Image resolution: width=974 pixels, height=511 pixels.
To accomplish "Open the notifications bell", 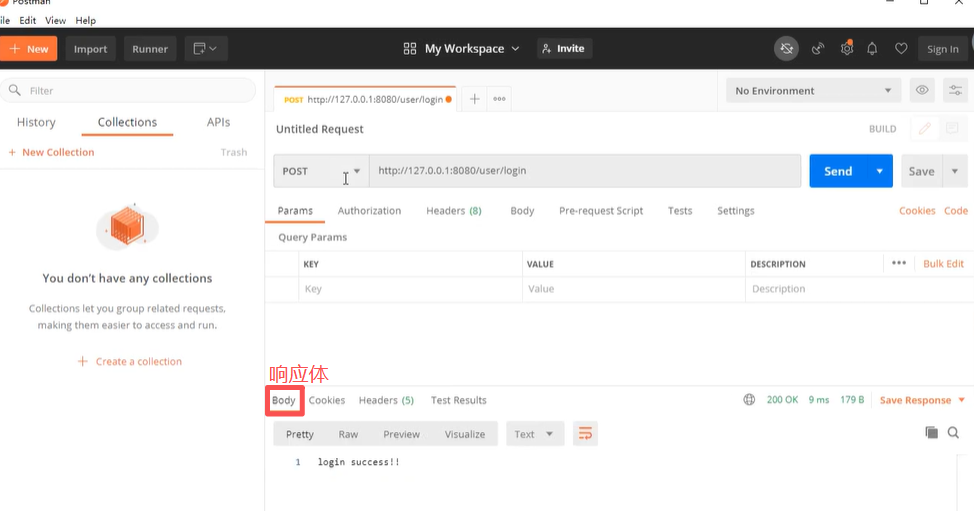I will (x=872, y=48).
